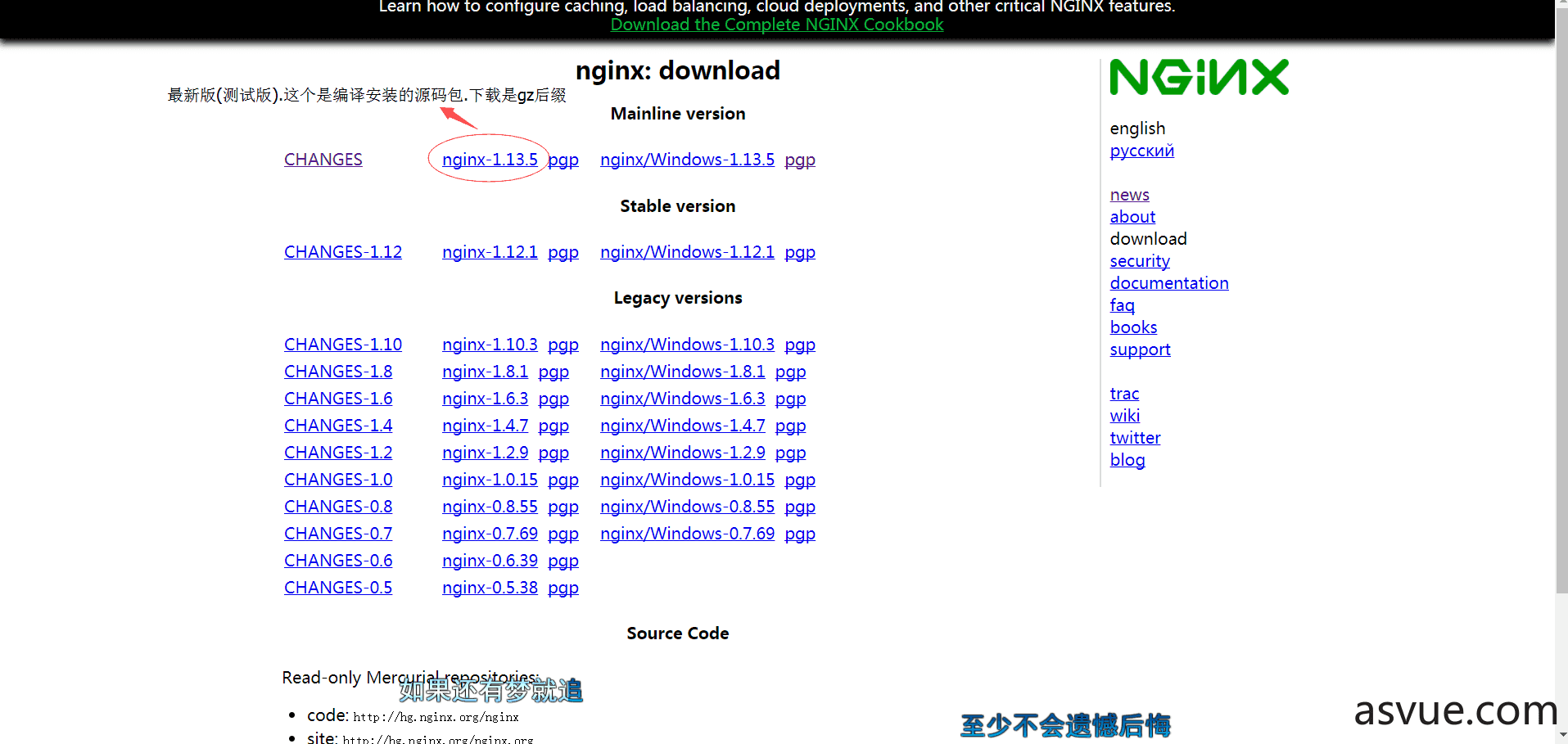The image size is (1568, 744).
Task: Open CHANGES-1.2 link
Action: (338, 453)
